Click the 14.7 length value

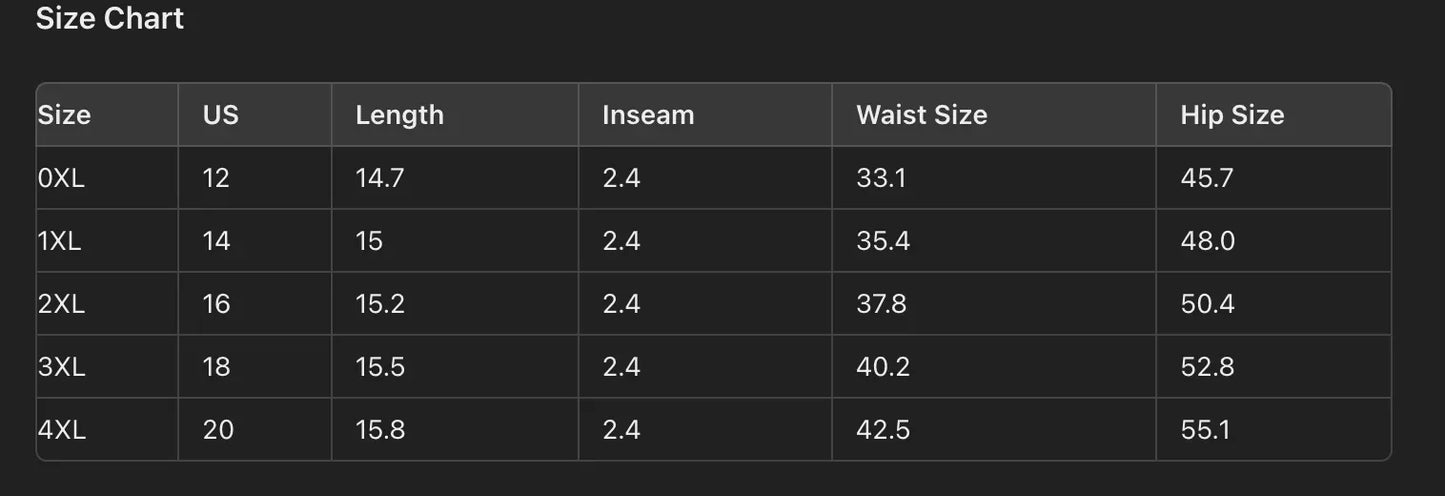coord(380,178)
